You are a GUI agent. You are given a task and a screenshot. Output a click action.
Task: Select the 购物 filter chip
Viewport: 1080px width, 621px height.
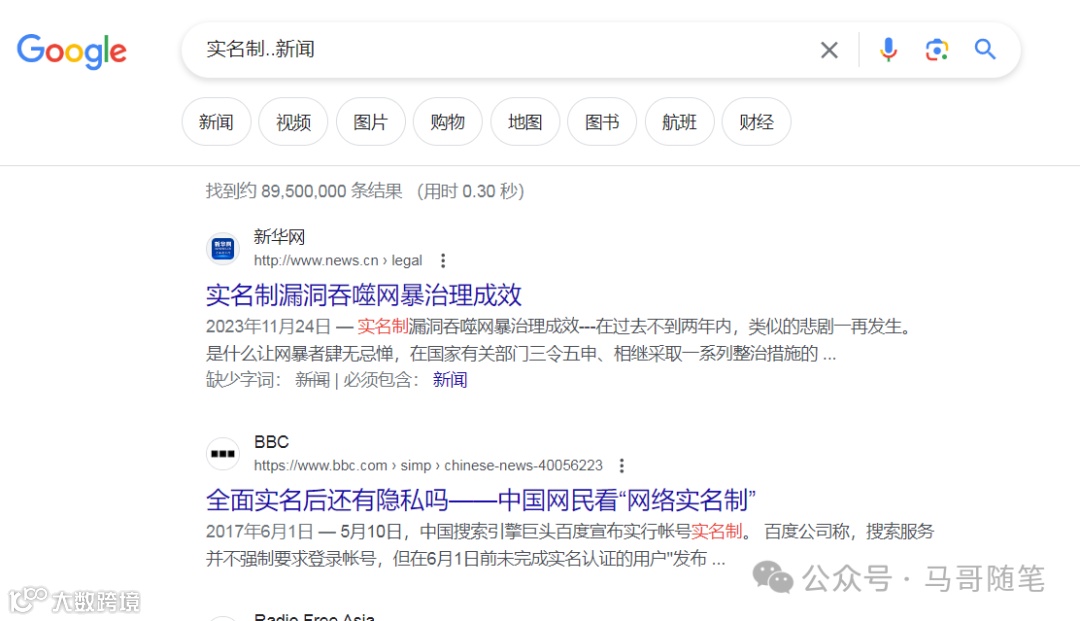pos(448,122)
